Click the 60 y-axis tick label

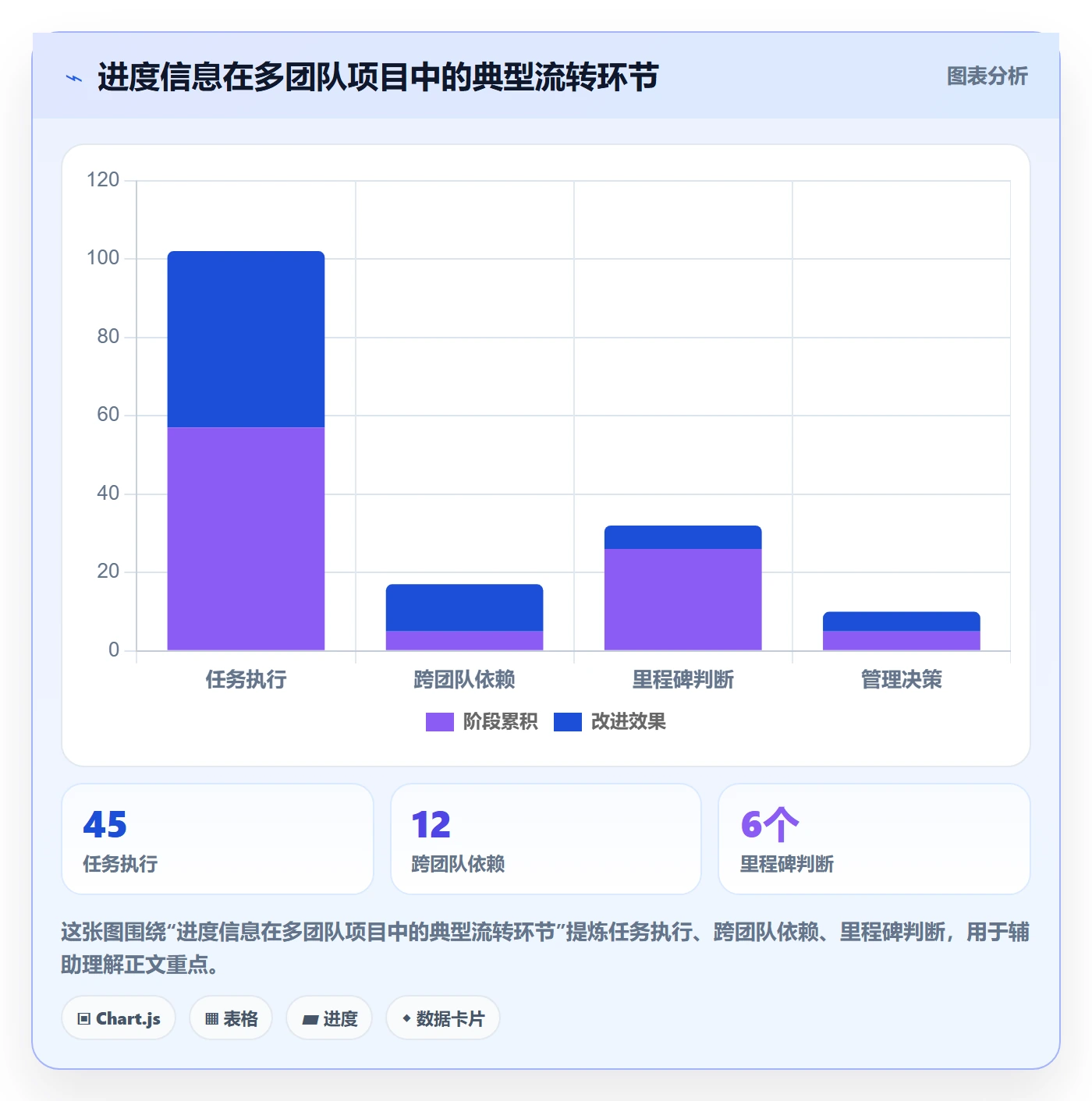tap(108, 415)
